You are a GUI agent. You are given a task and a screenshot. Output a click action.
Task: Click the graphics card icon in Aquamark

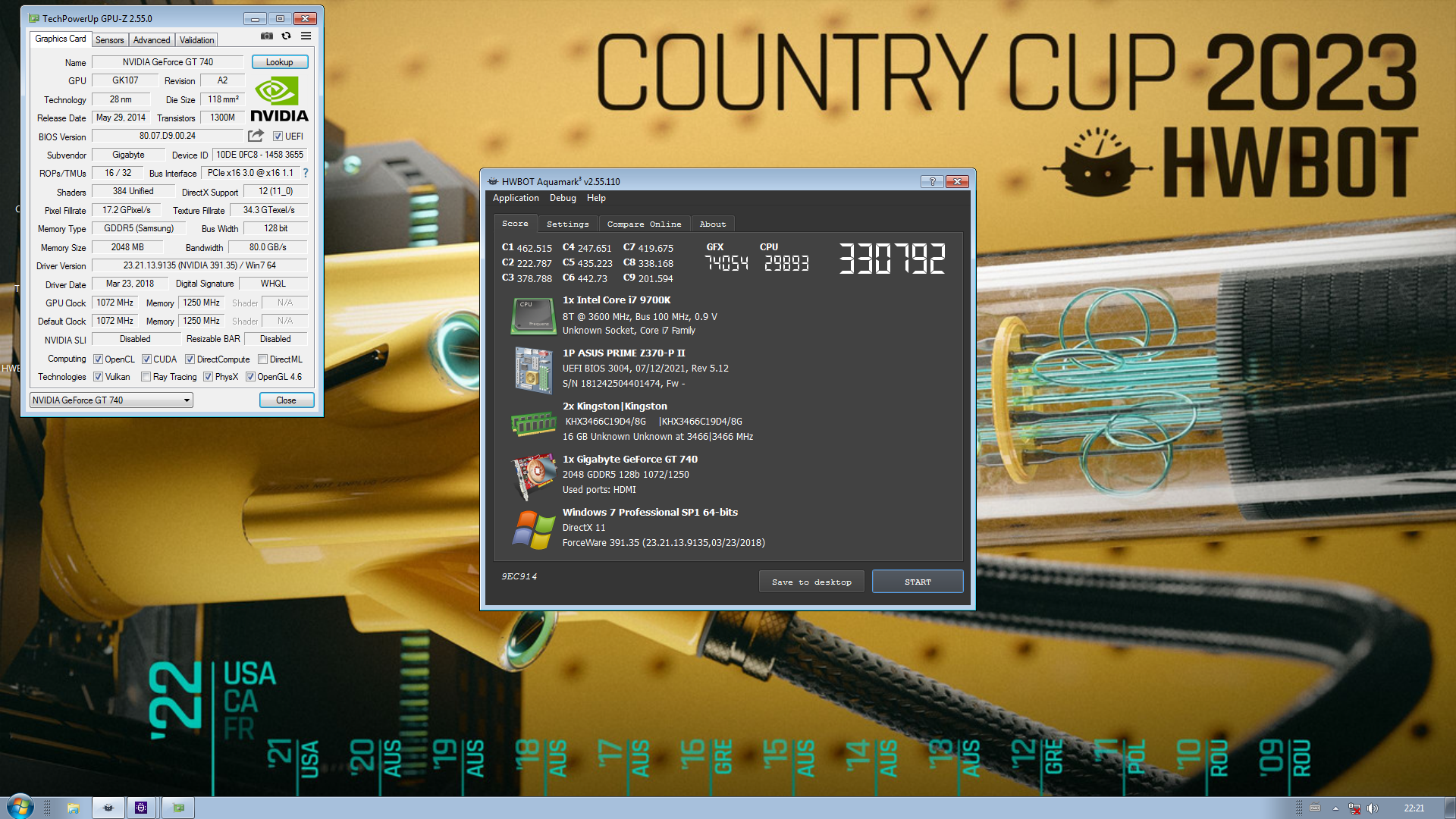pos(533,476)
